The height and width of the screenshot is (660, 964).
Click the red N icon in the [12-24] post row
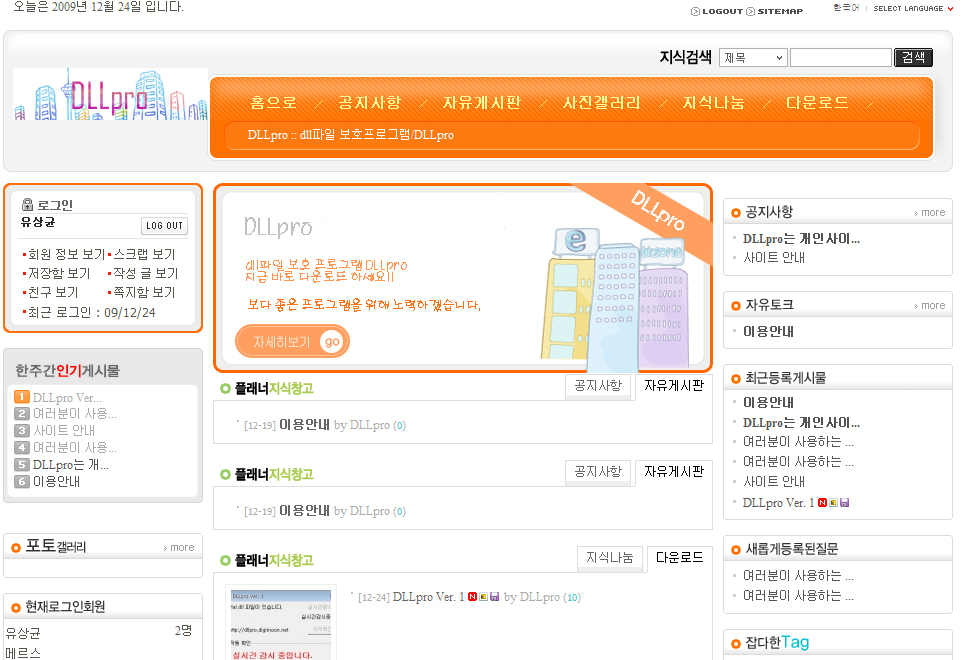(x=473, y=597)
